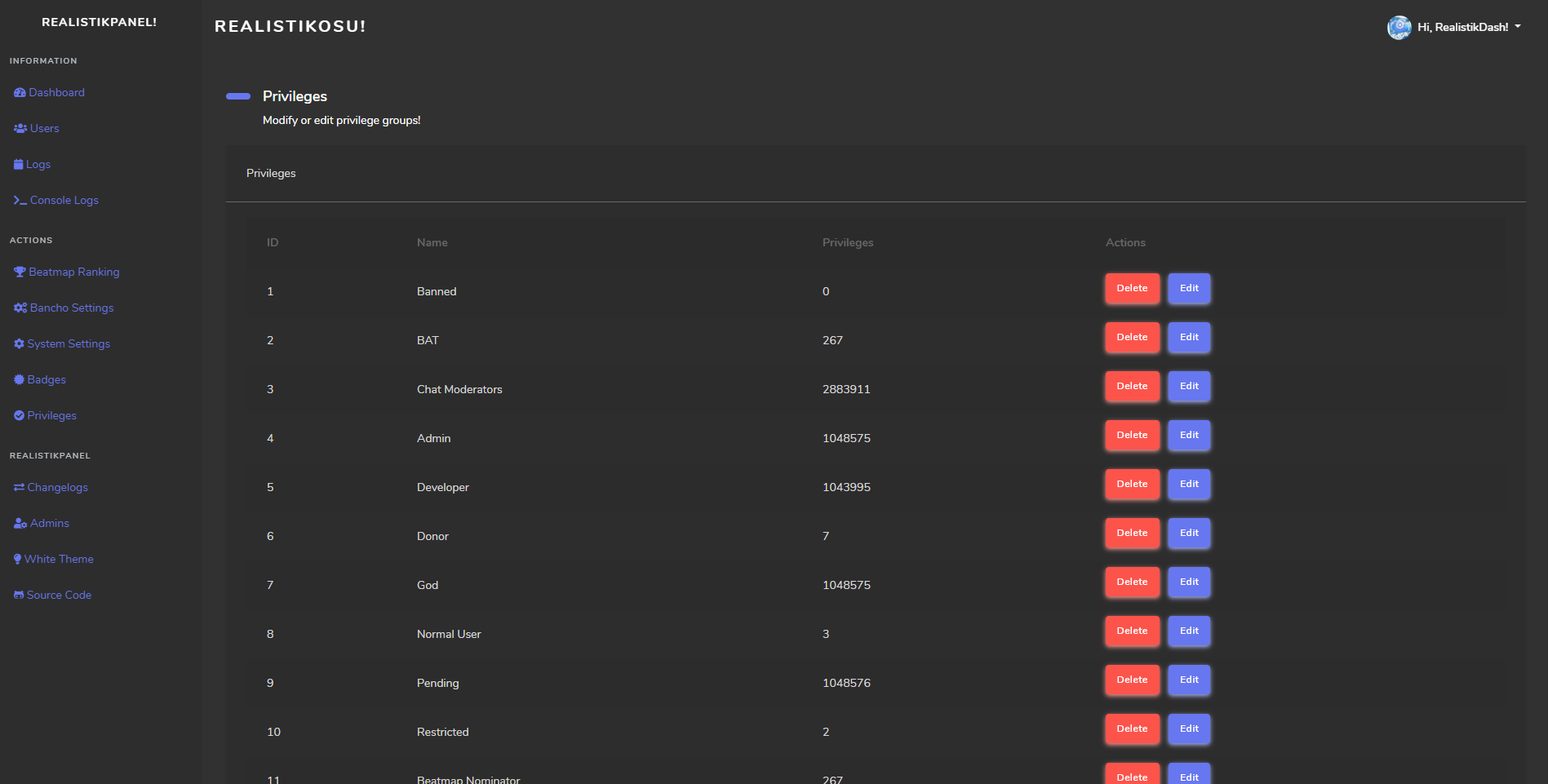The width and height of the screenshot is (1548, 784).
Task: Delete the God privilege group
Action: click(x=1132, y=582)
